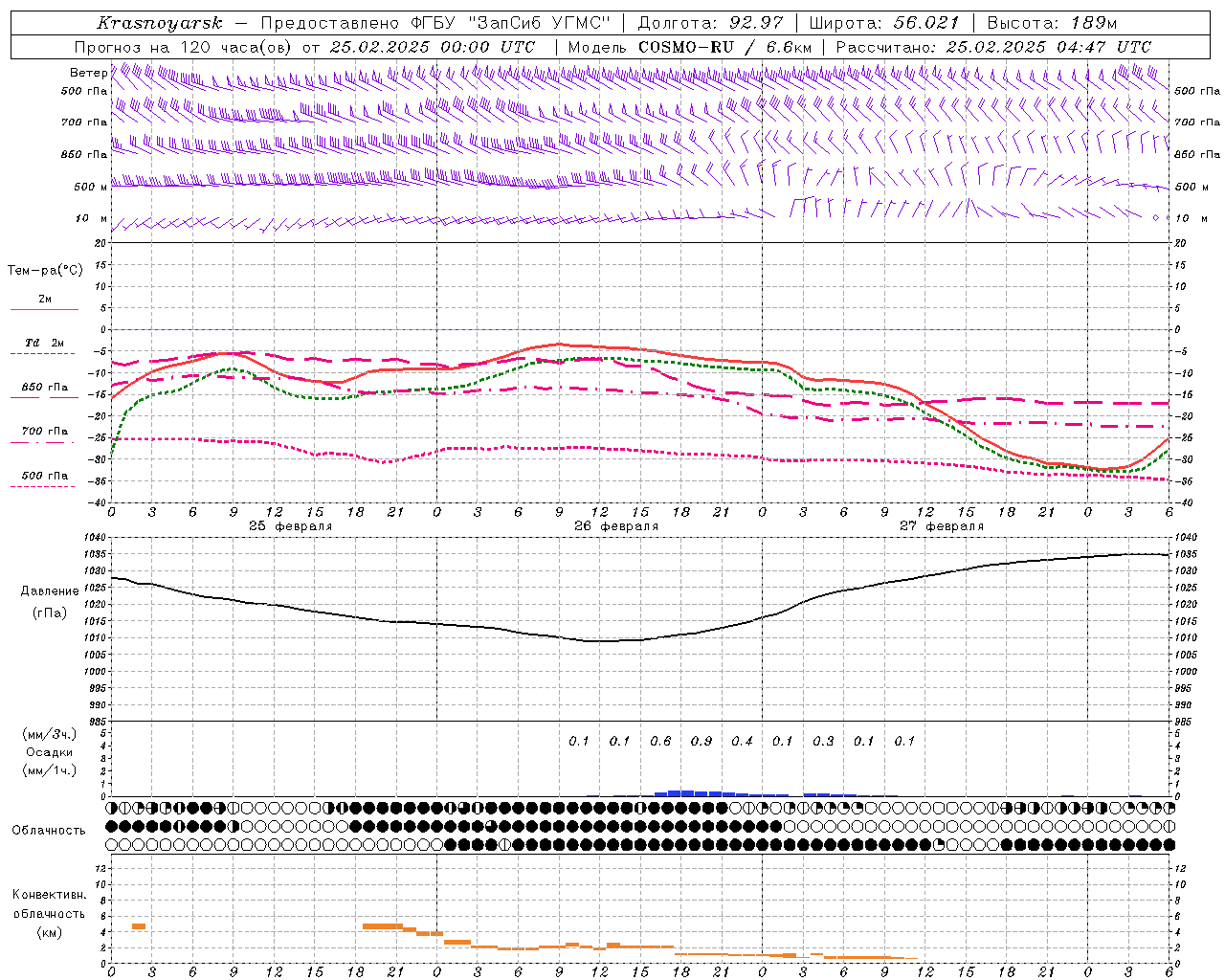Select the Тем-ра(°C) axis title
This screenshot has height=980, width=1225.
point(45,271)
